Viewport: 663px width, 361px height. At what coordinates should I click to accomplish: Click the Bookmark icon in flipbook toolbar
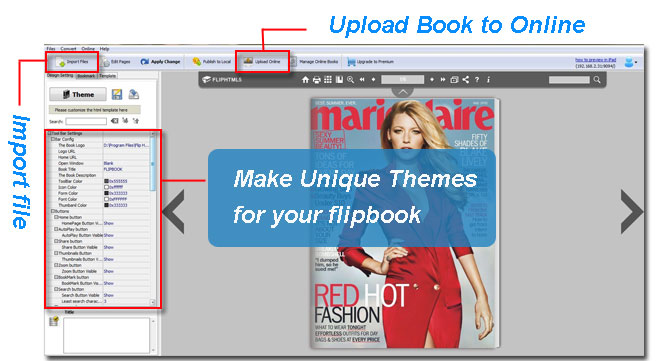coord(339,79)
